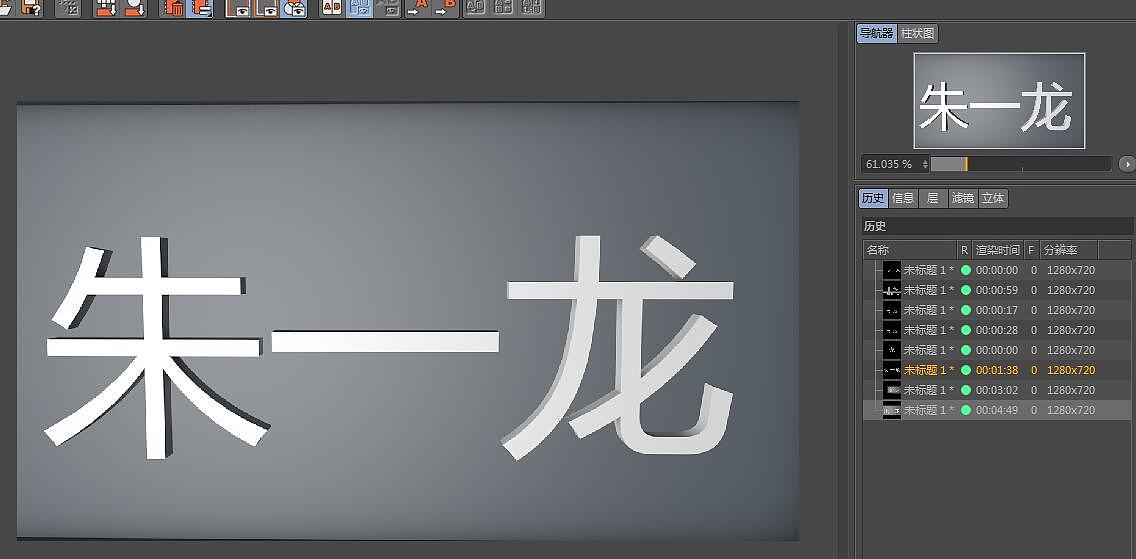Click the 渲染时间 column header
The height and width of the screenshot is (559, 1136).
[x=998, y=250]
